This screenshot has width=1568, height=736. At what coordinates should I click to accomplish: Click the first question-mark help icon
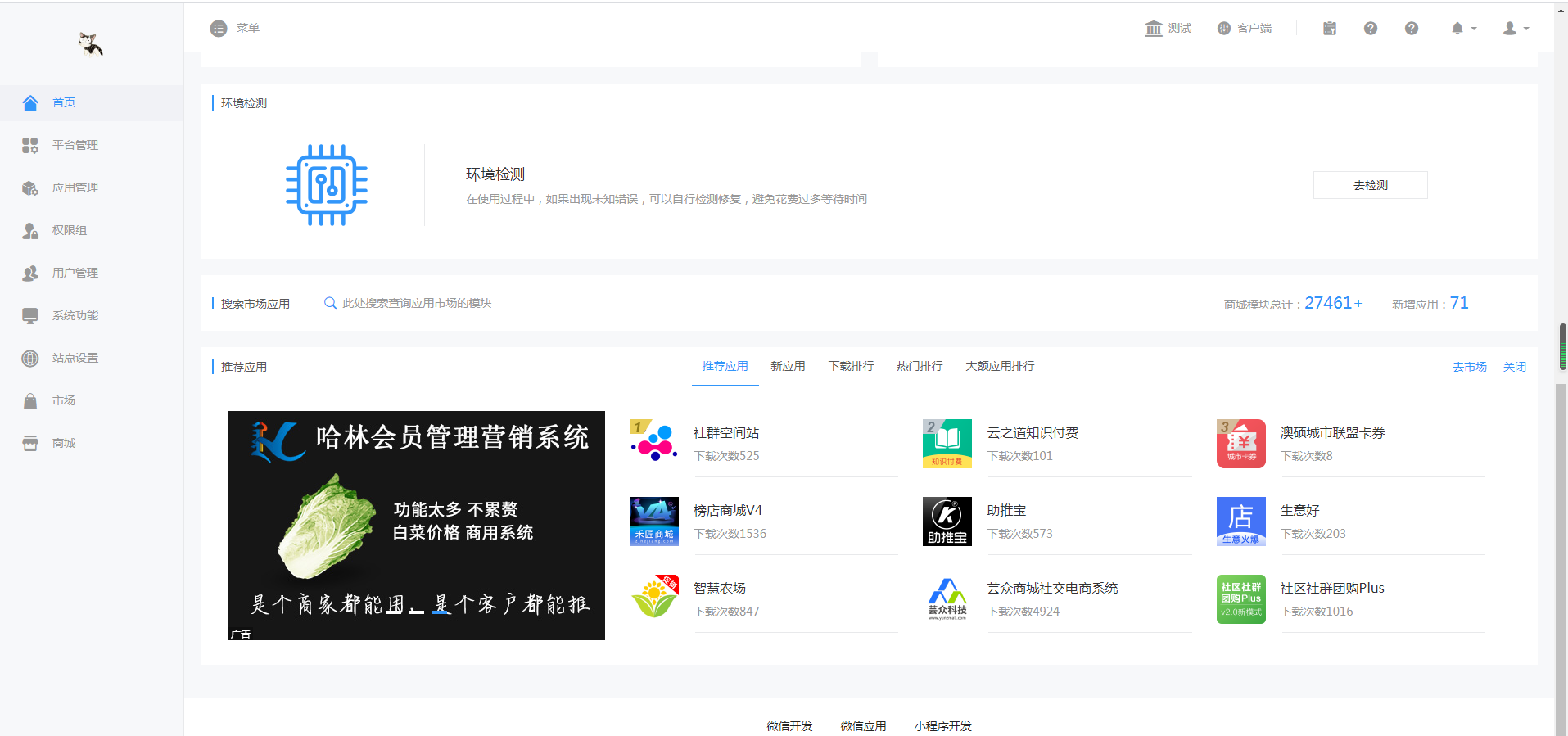(x=1371, y=29)
